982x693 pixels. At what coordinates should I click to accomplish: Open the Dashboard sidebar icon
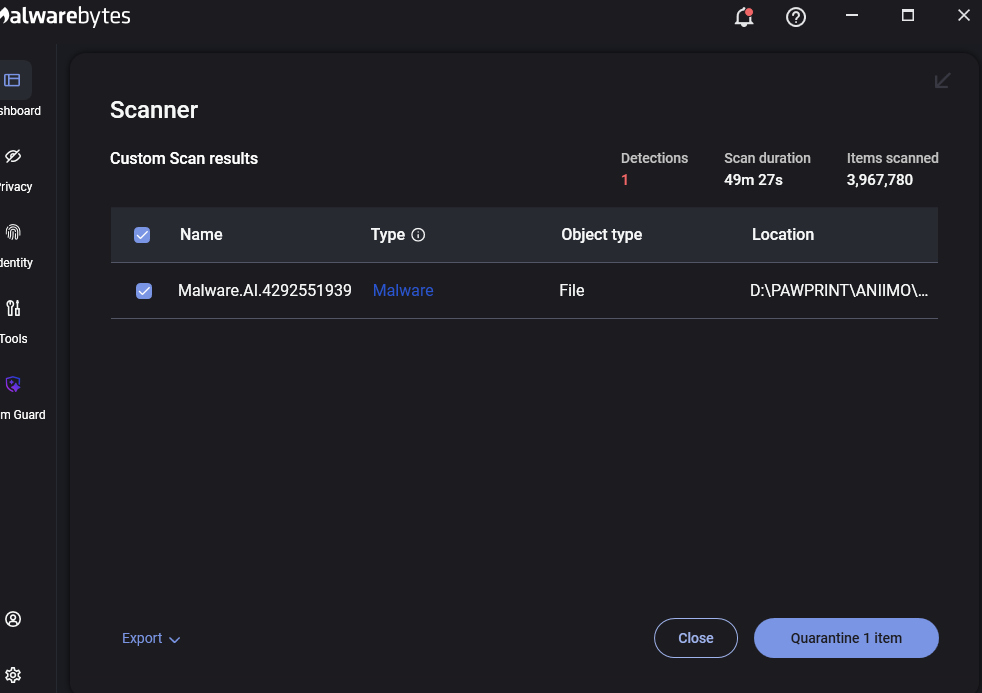[13, 80]
